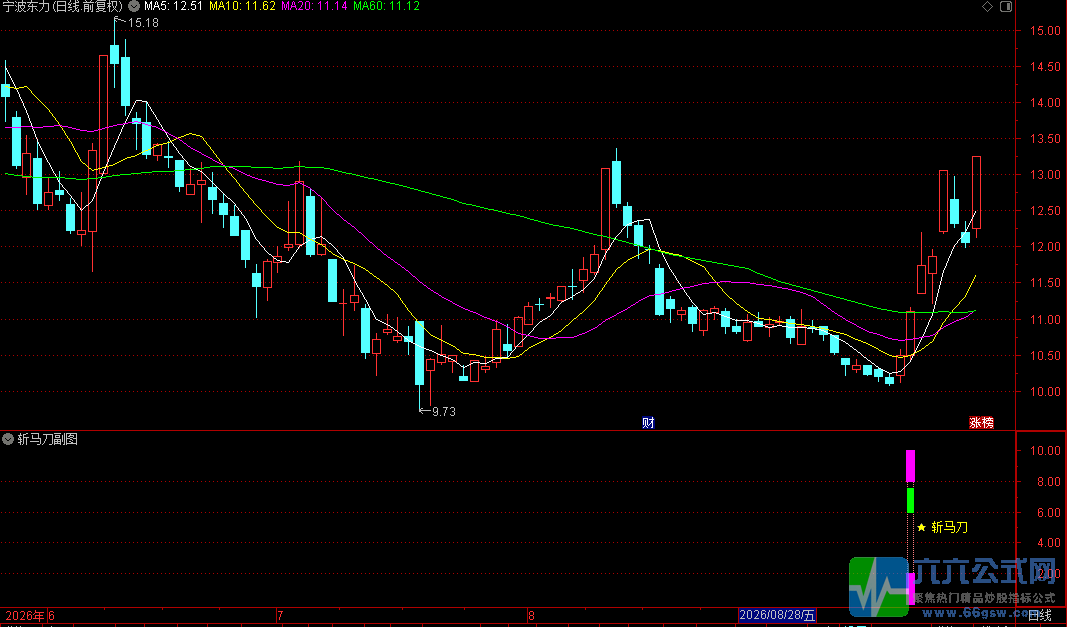
Task: Click the 2026/08/28/五 date label
Action: [777, 615]
